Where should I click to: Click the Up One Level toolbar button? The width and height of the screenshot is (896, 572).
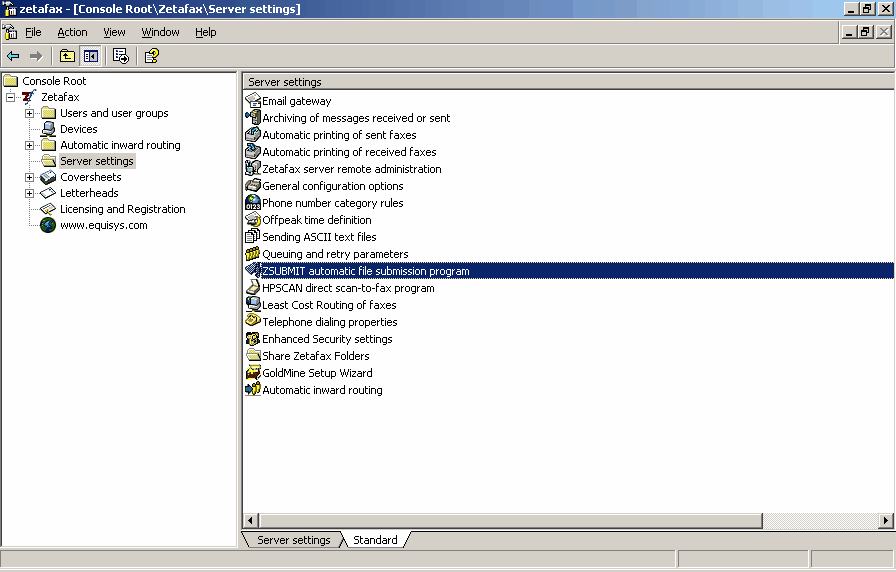click(67, 56)
